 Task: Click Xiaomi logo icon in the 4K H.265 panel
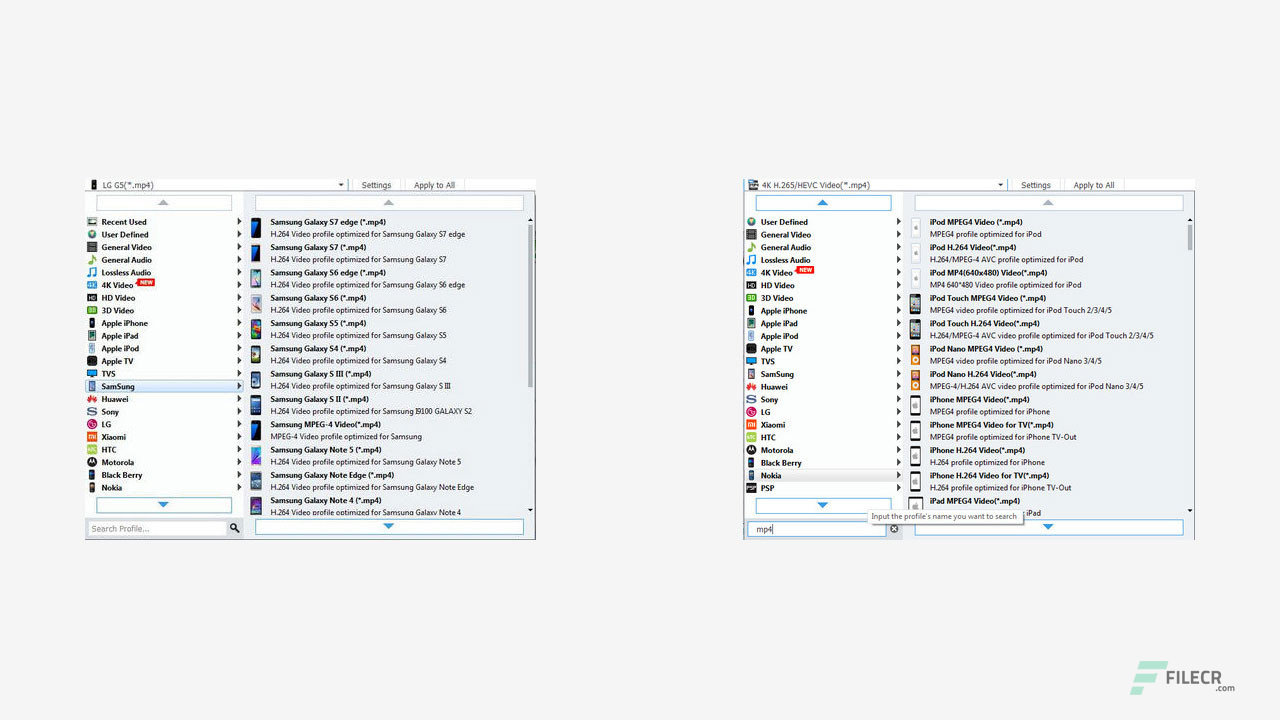(752, 425)
